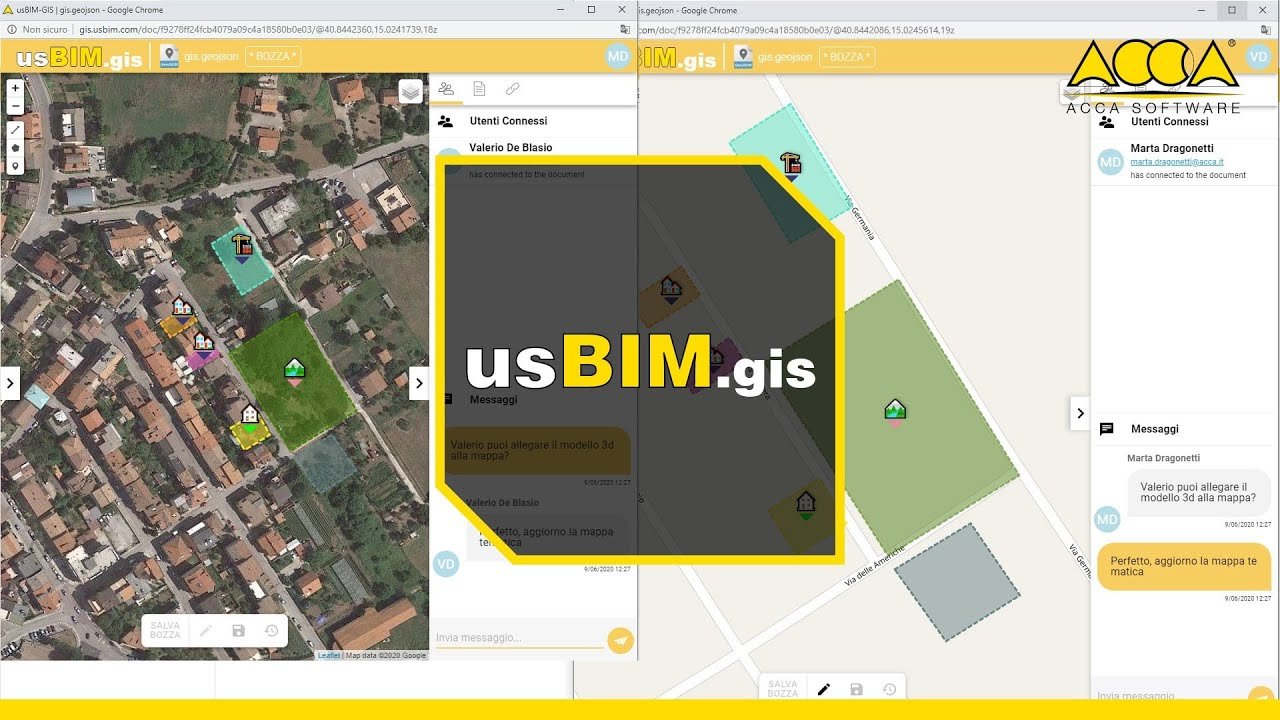1280x720 pixels.
Task: Collapse the chat panel arrow in left window
Action: click(419, 382)
